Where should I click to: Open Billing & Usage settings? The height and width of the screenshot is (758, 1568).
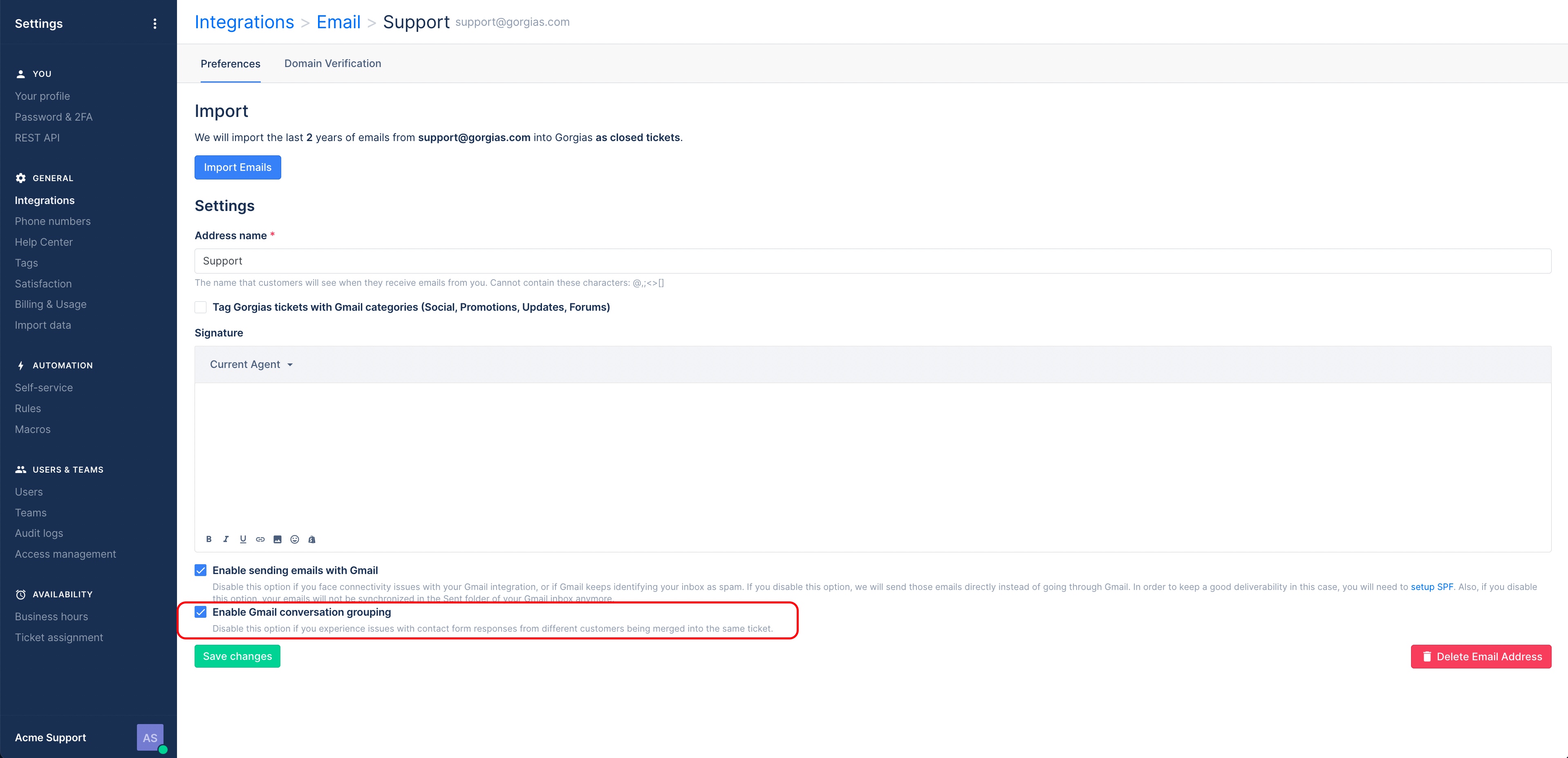point(51,305)
